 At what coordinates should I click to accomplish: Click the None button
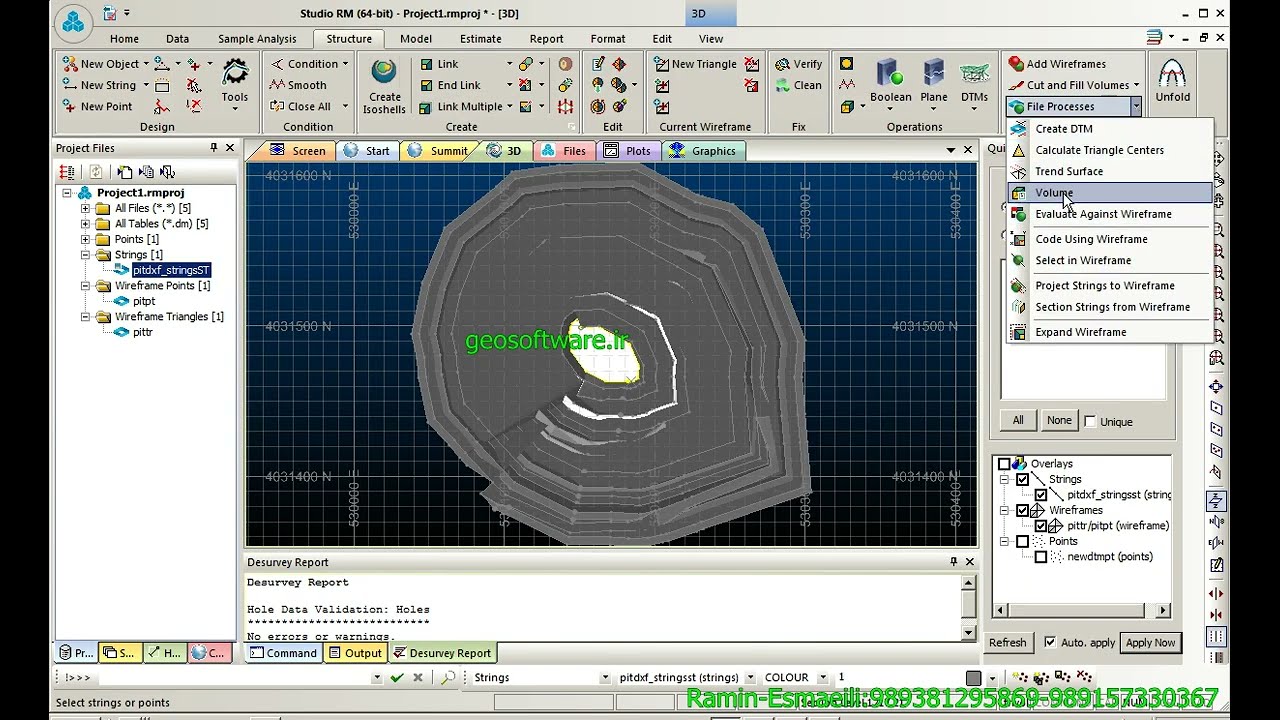click(x=1059, y=420)
